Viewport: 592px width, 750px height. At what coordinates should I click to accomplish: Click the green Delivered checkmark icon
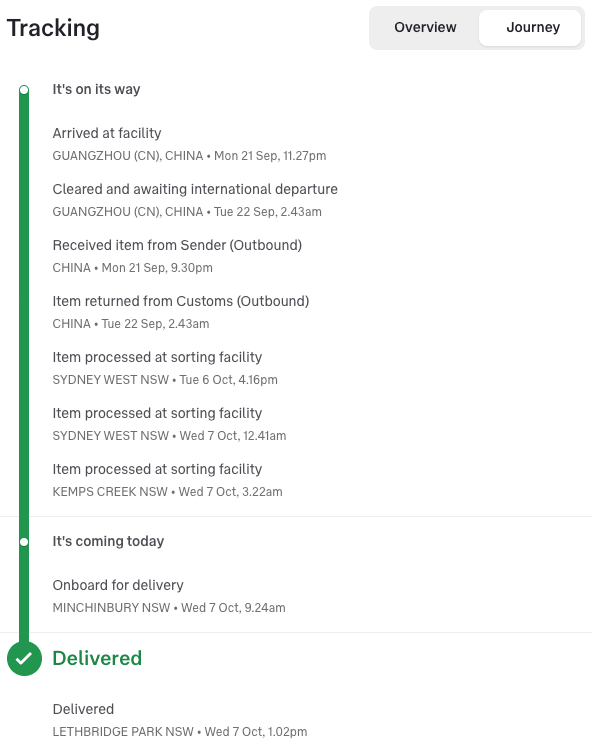[x=24, y=659]
